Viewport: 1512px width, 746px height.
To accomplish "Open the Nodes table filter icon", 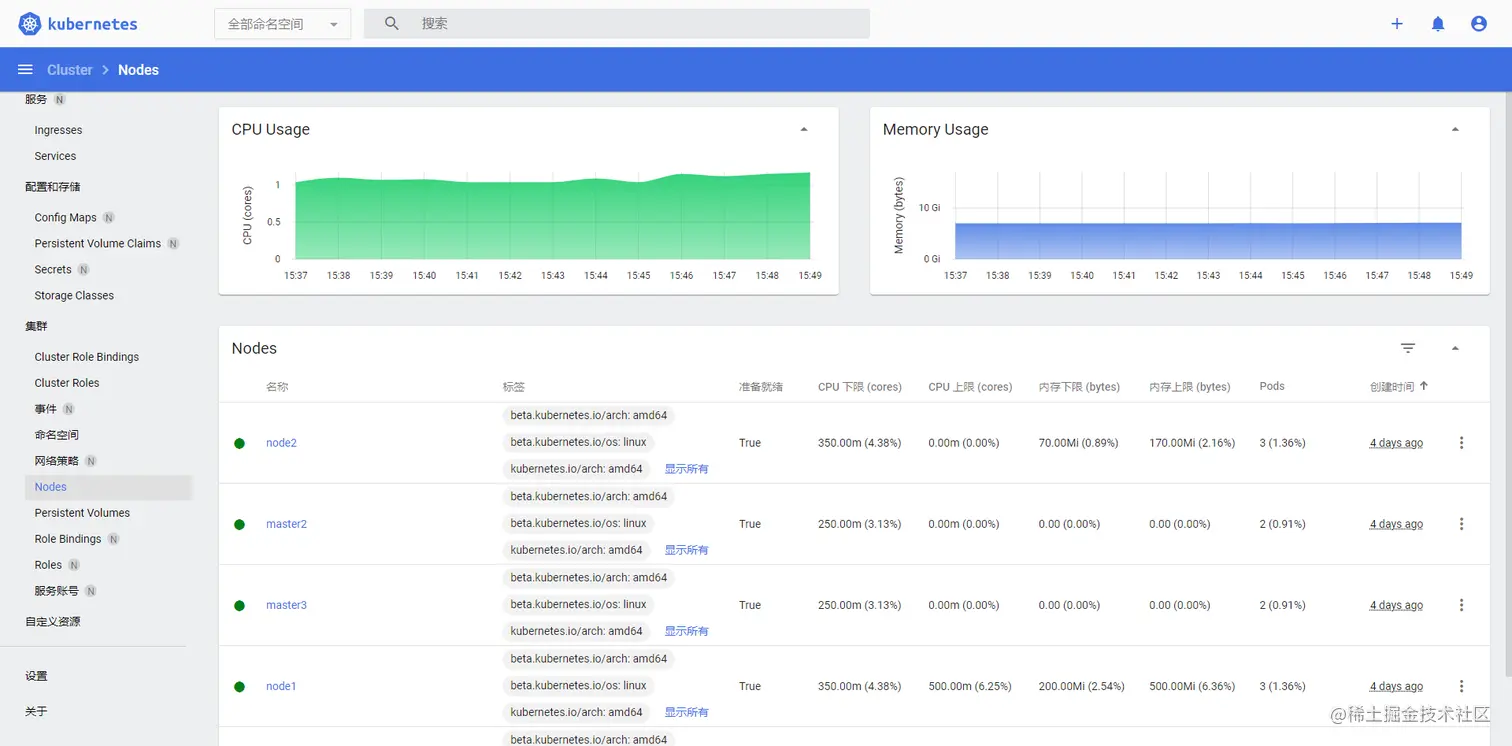I will click(1408, 348).
